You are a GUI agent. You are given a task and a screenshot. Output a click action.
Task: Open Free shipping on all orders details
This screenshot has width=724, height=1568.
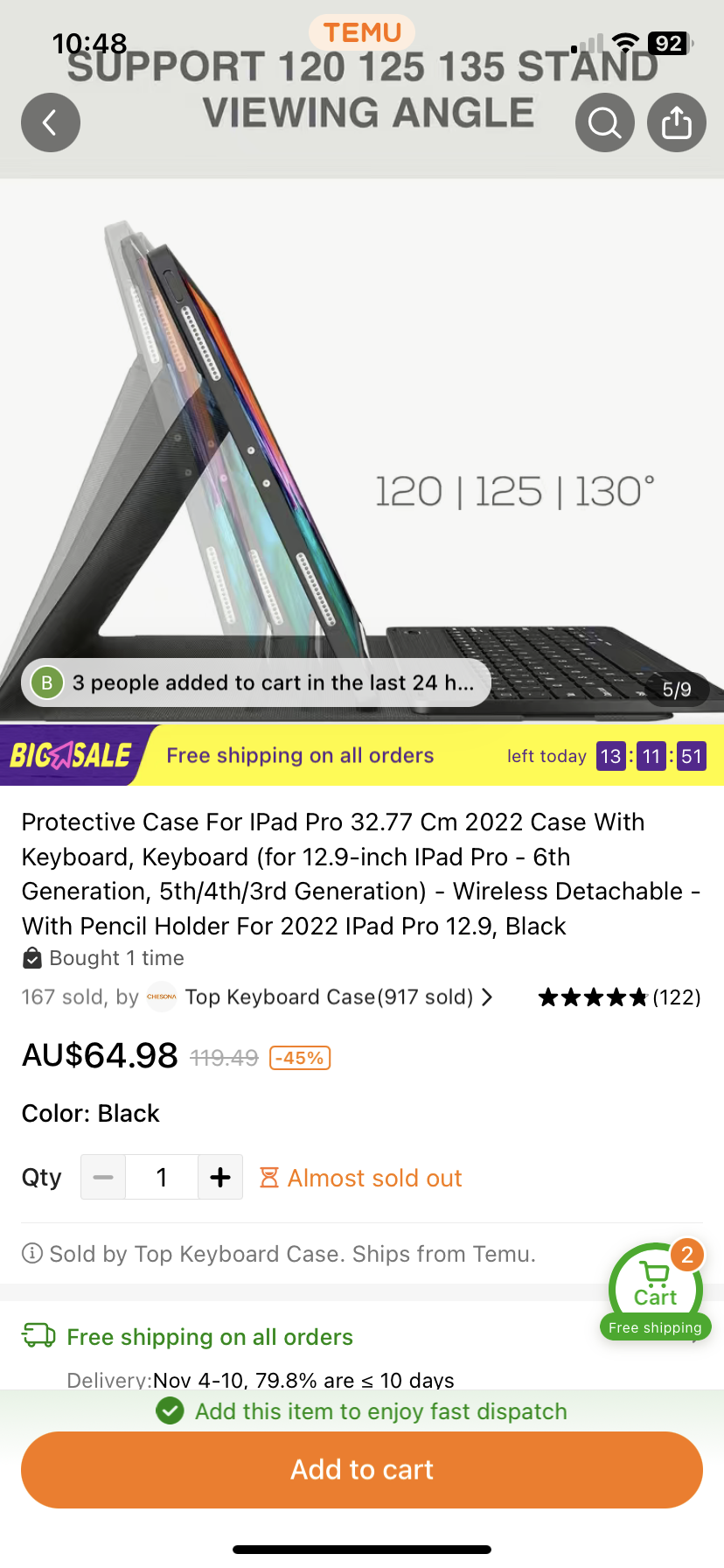(210, 1337)
